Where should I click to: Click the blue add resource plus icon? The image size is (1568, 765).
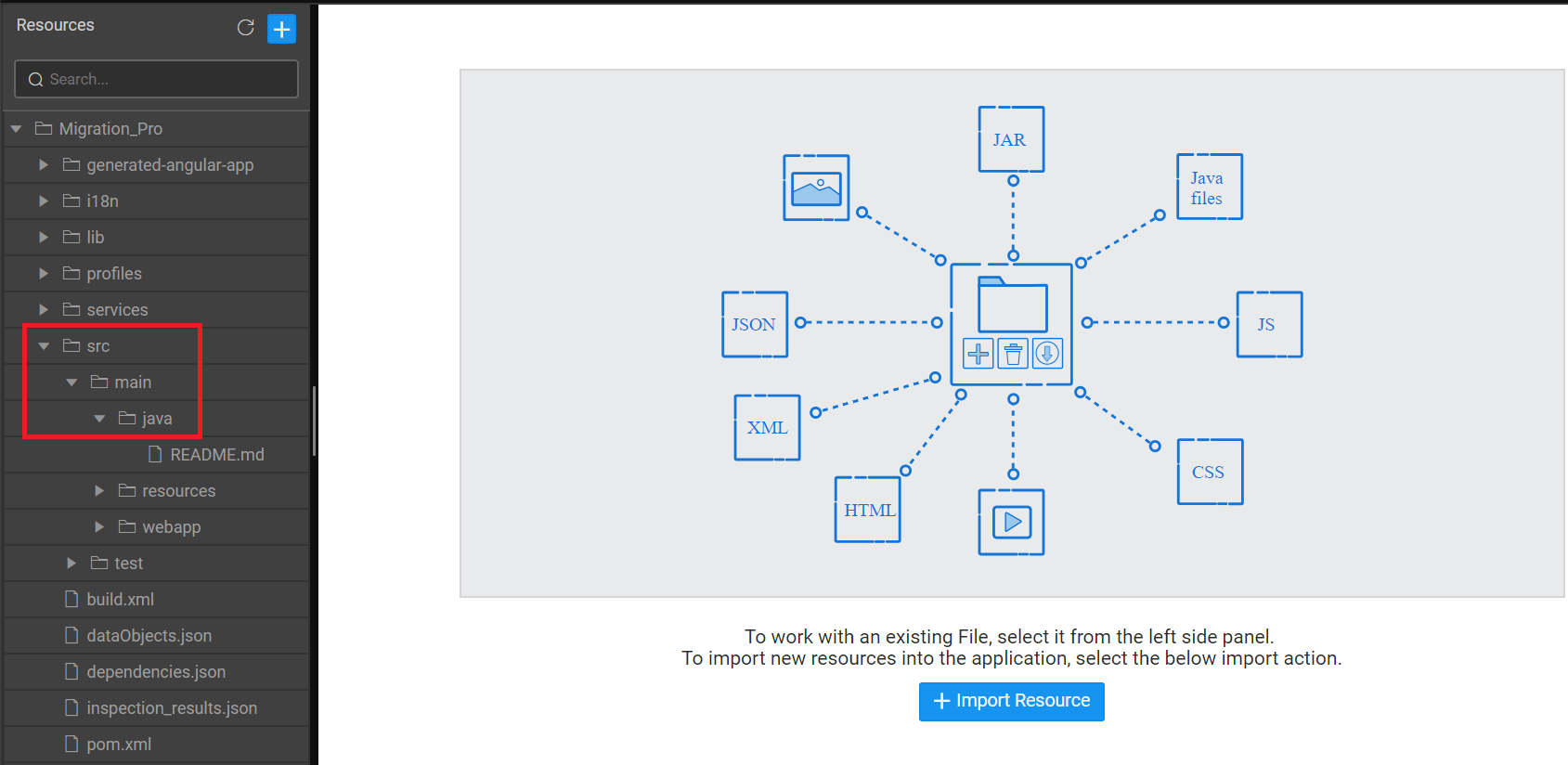point(281,29)
